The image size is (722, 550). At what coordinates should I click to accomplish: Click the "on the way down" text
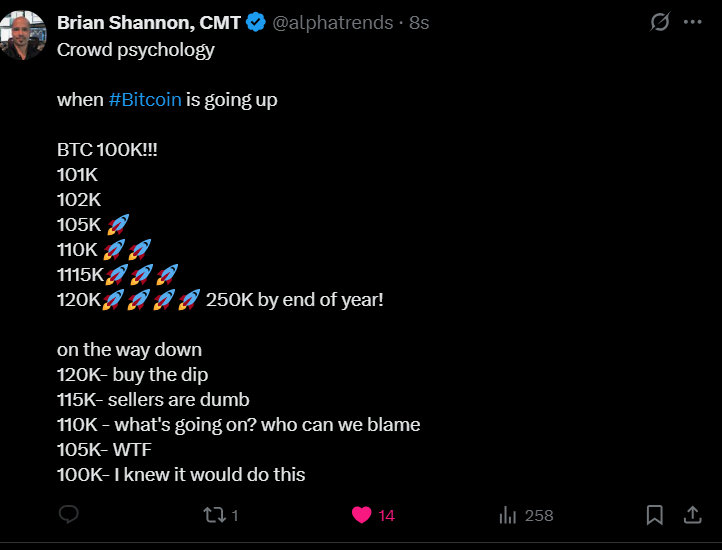129,349
